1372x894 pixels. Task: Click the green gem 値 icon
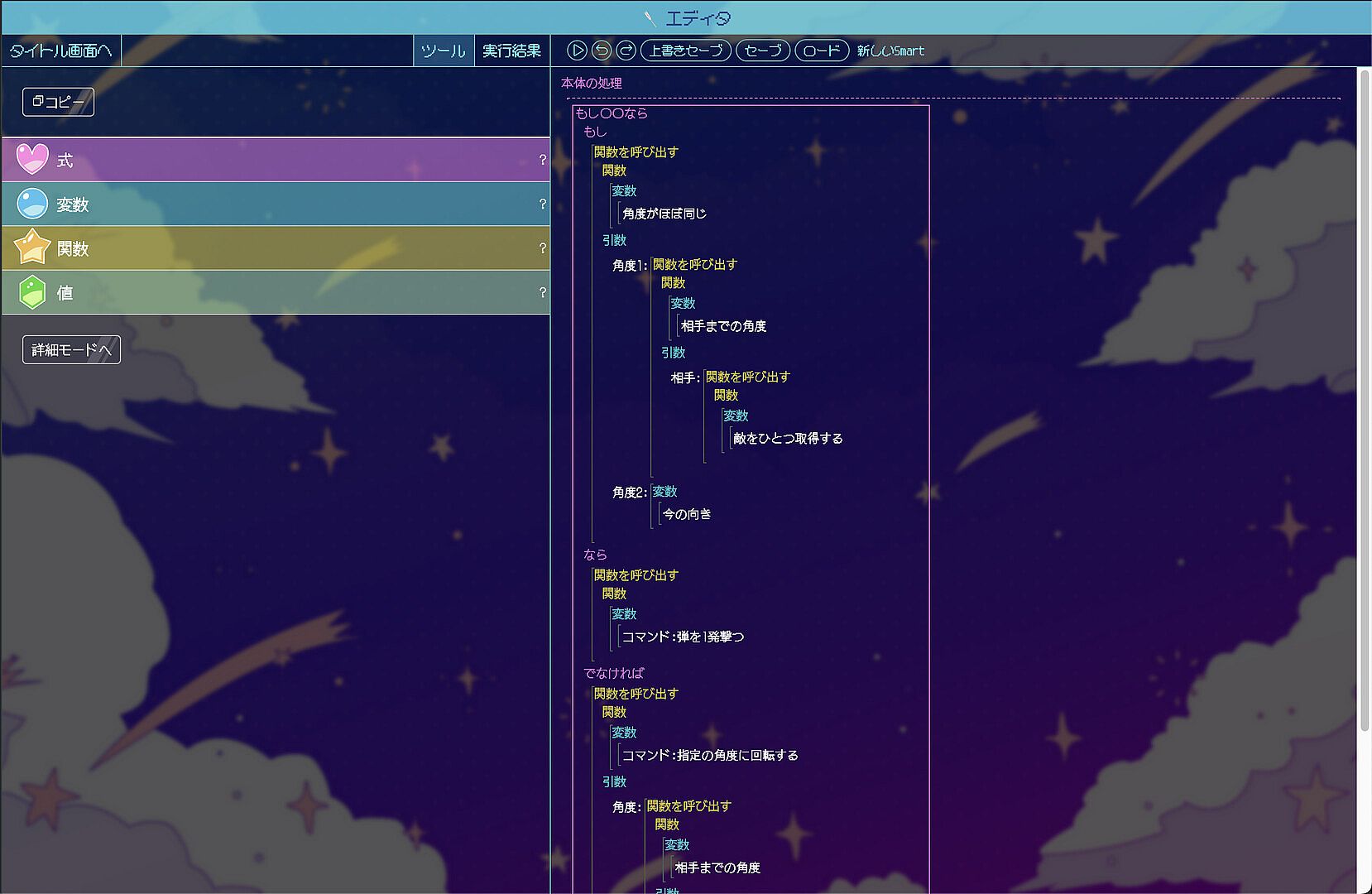32,292
